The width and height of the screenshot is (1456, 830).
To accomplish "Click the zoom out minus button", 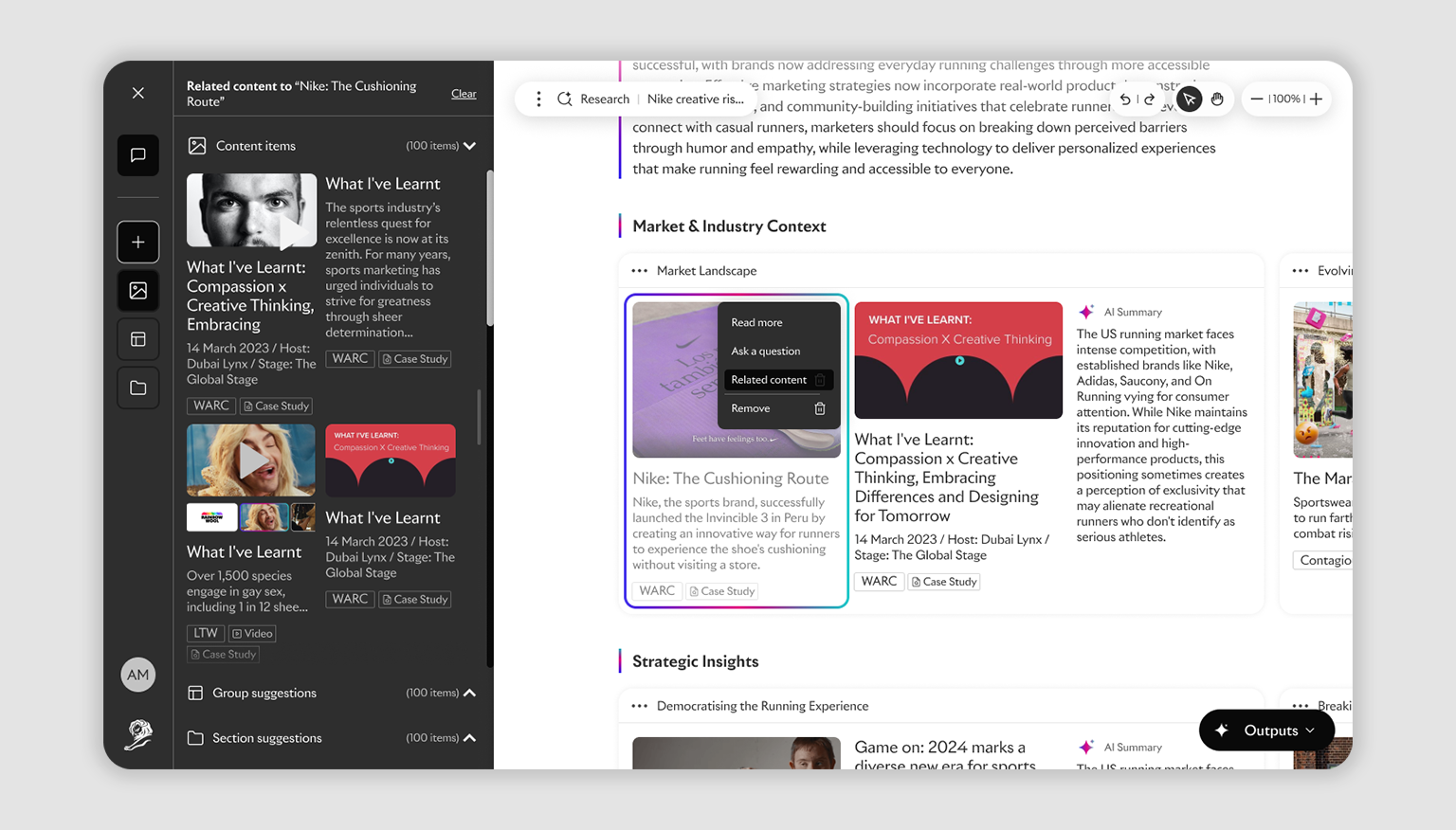I will (1257, 99).
